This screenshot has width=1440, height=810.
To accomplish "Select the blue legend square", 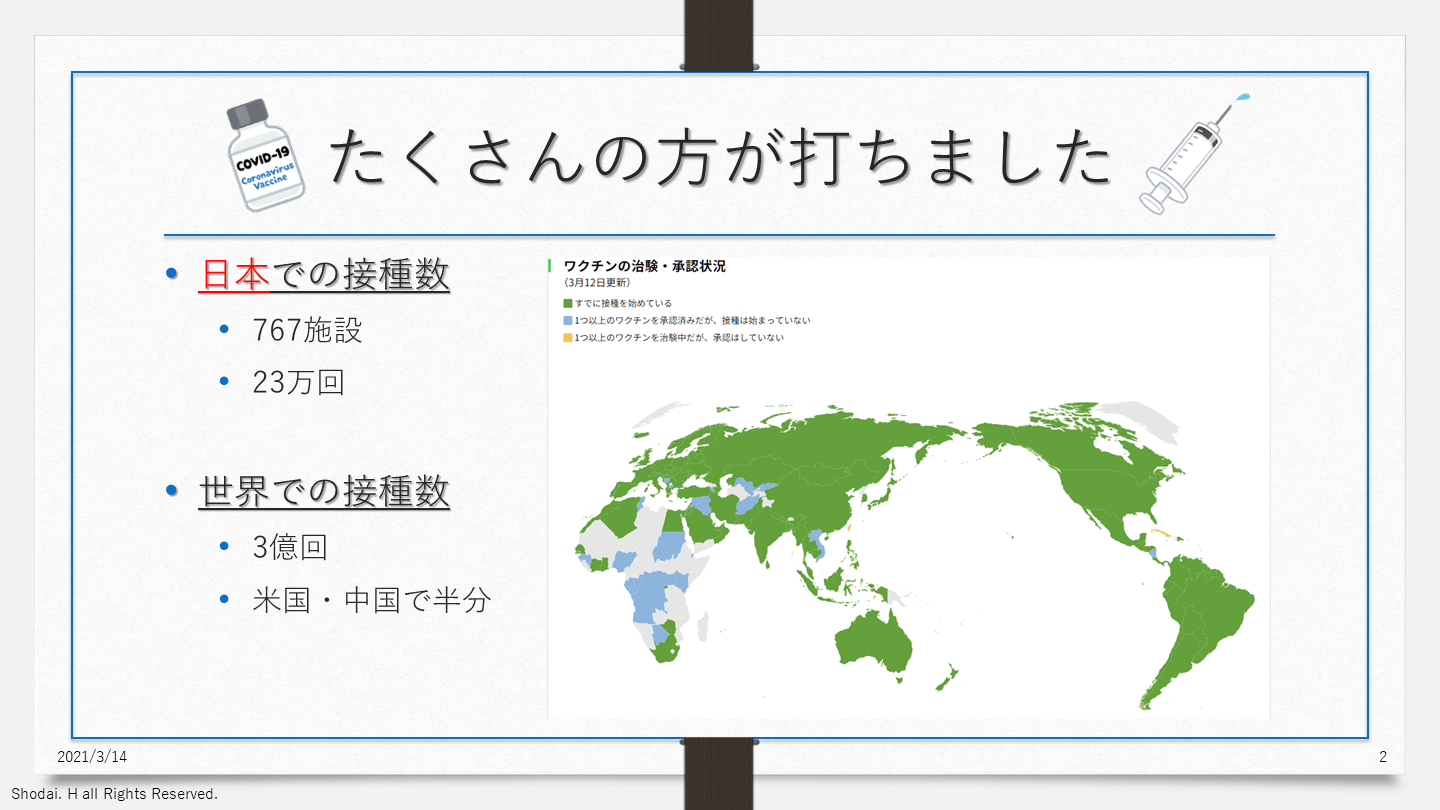I will (568, 320).
